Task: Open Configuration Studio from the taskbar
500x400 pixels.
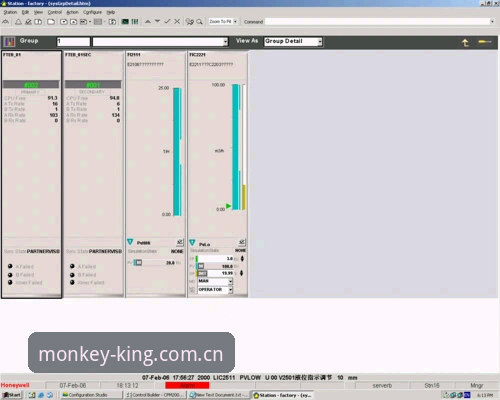Action: [90, 395]
